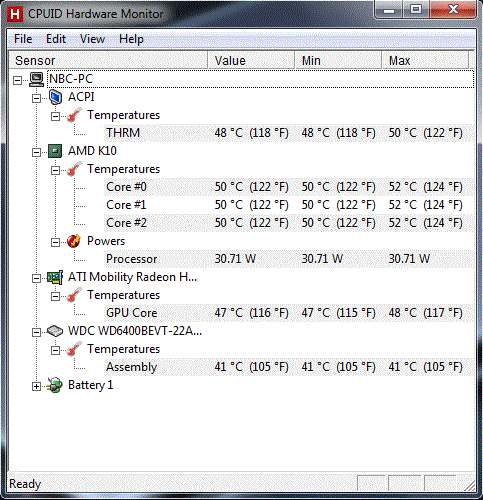Click the CPUID red H title bar icon

(x=15, y=15)
